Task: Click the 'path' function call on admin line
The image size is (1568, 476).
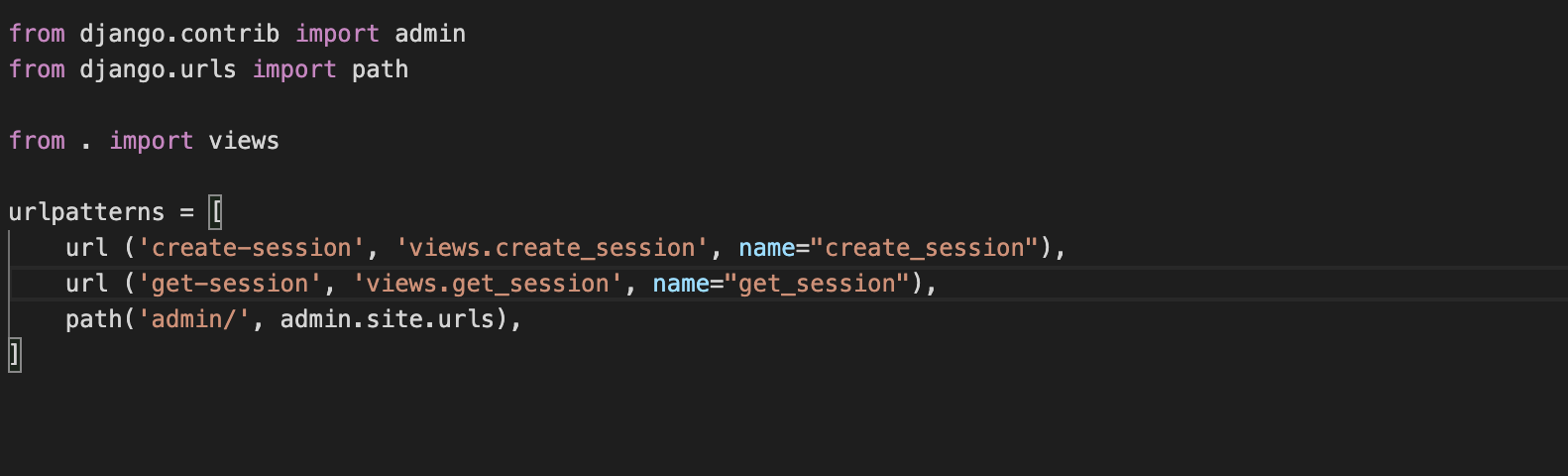Action: [93, 319]
